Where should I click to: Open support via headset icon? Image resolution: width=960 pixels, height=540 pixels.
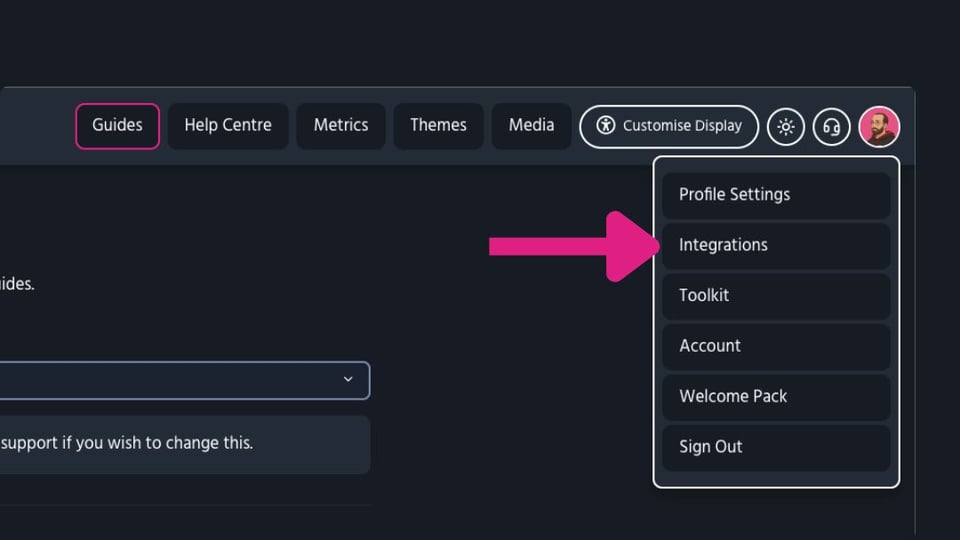tap(831, 127)
